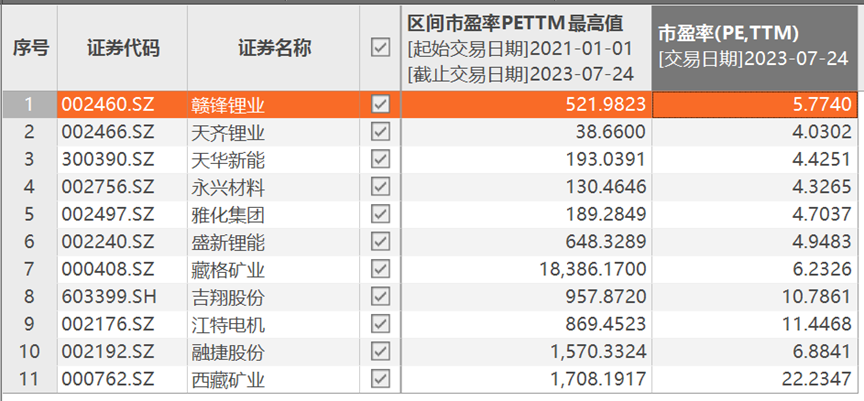Click the current PE cell 4.0302
This screenshot has width=864, height=401.
tap(754, 132)
